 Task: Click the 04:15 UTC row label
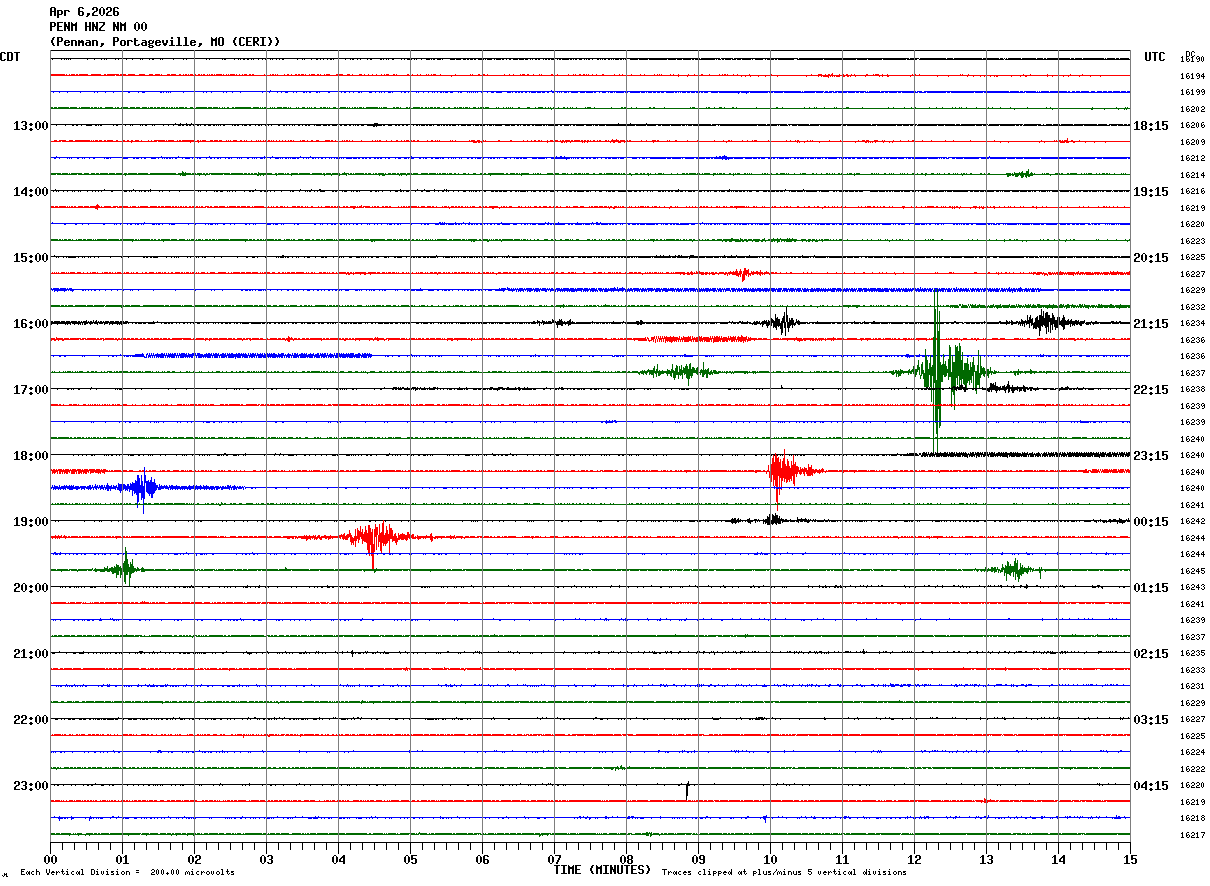(1151, 786)
